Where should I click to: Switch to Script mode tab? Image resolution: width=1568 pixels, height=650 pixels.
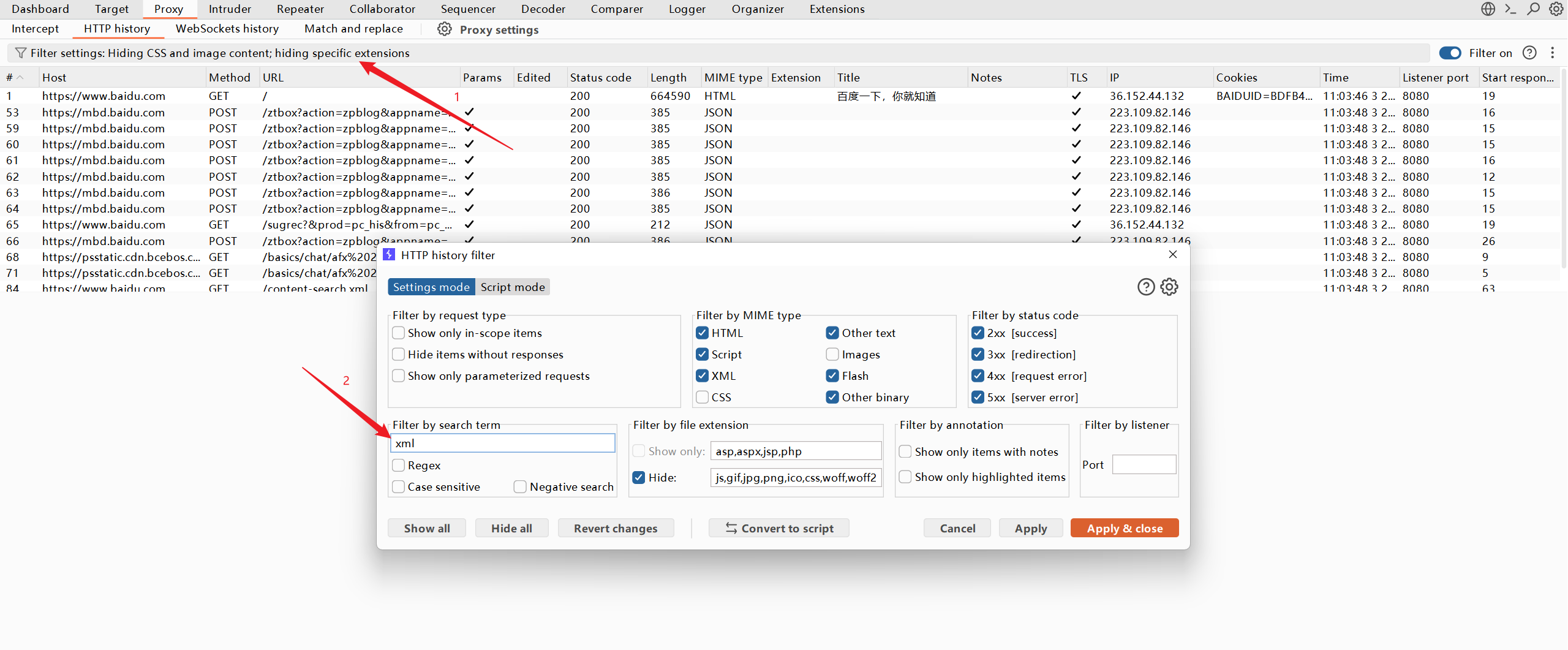tap(512, 287)
